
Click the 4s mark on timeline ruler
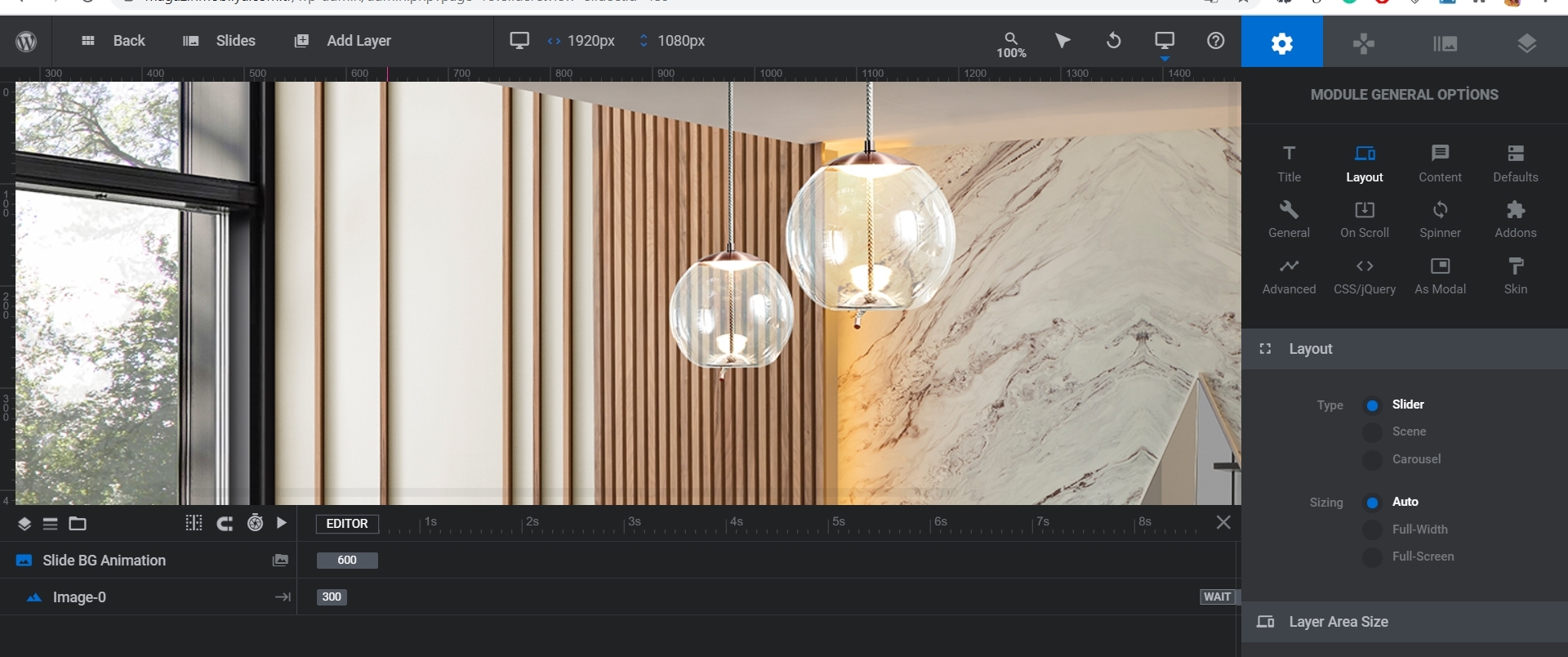[737, 522]
